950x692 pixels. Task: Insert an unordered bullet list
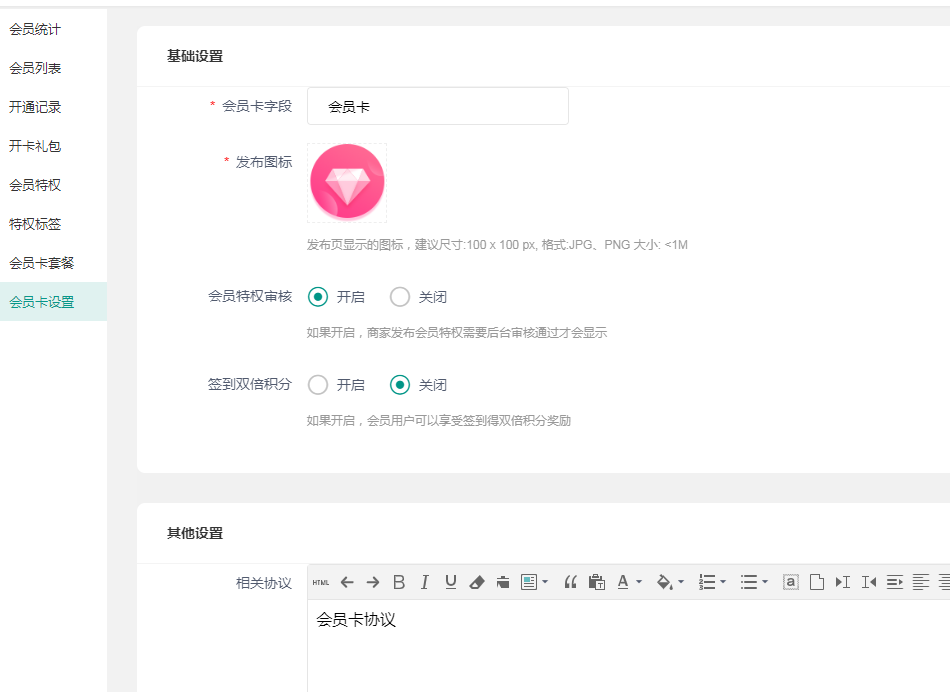click(x=748, y=582)
